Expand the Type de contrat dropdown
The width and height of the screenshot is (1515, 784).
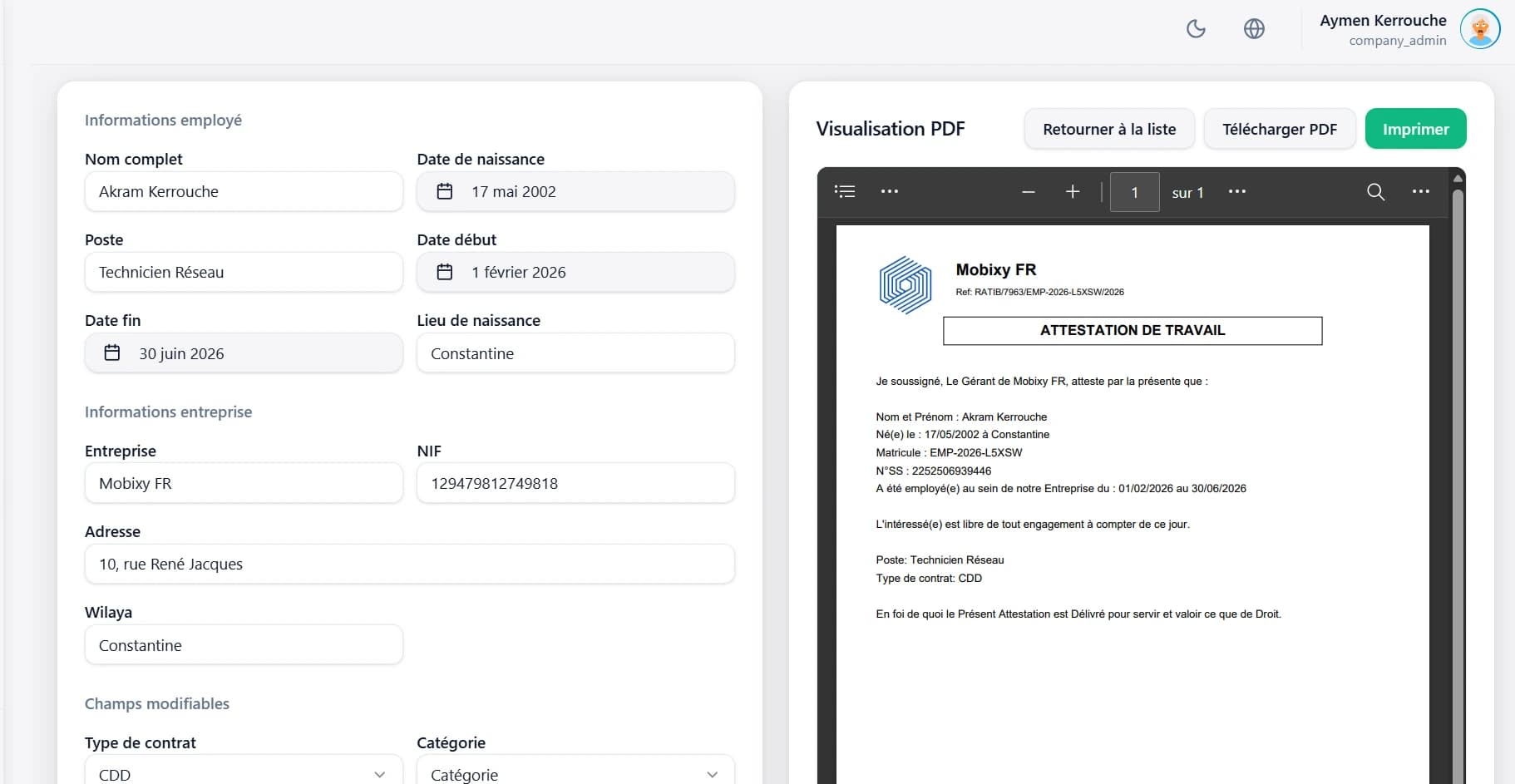[x=380, y=774]
